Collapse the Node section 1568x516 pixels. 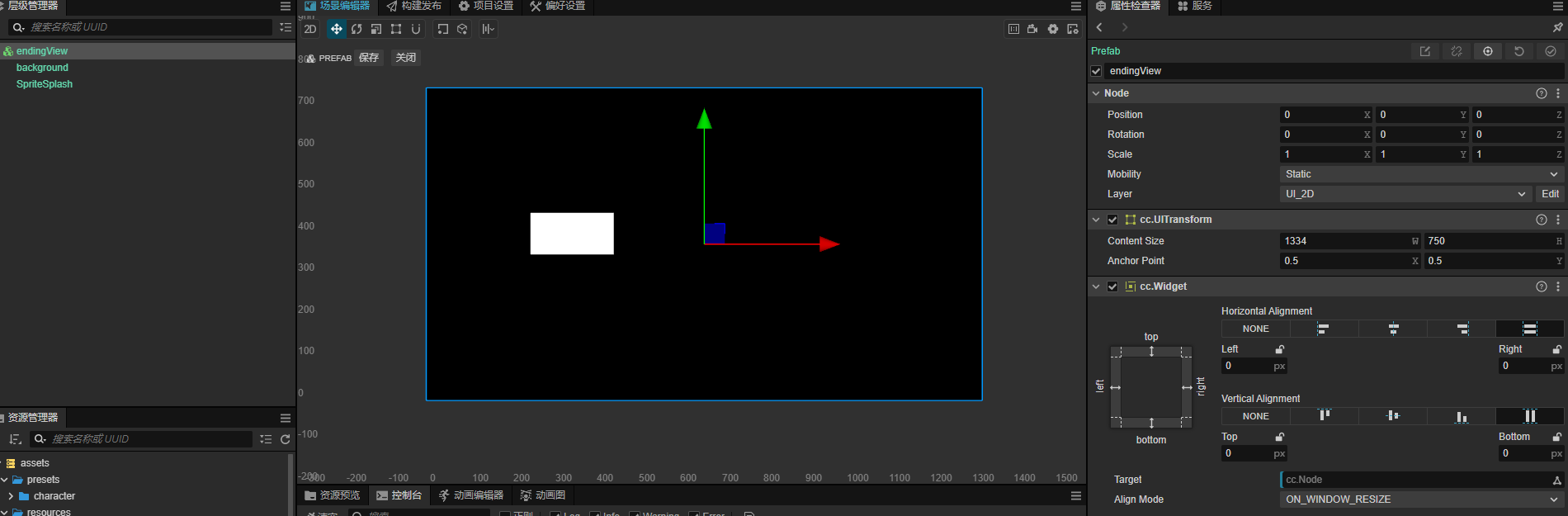(1096, 93)
